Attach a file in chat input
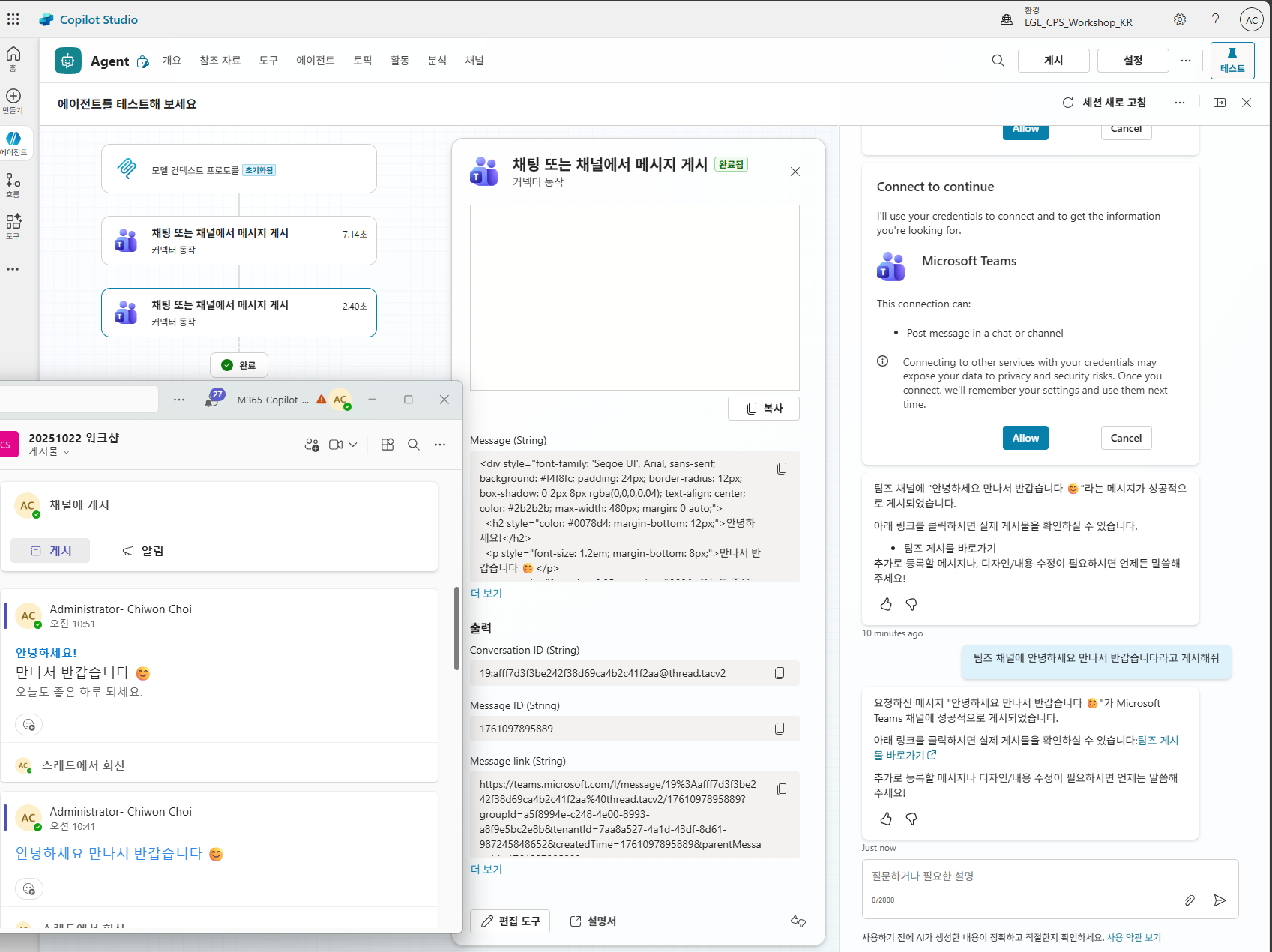Screen dimensions: 1272x952 coord(1190,900)
